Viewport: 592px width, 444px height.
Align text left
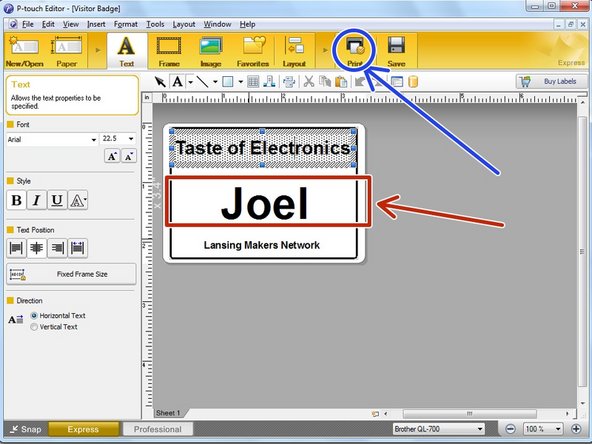click(x=16, y=248)
